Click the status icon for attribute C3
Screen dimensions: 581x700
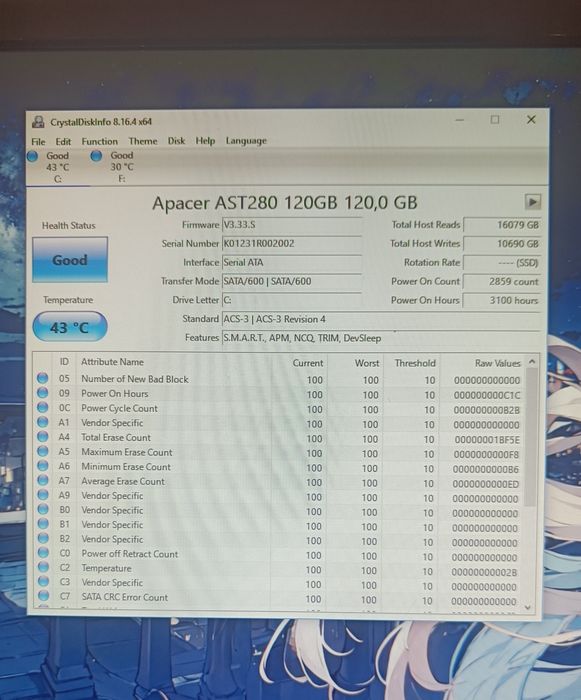click(43, 582)
